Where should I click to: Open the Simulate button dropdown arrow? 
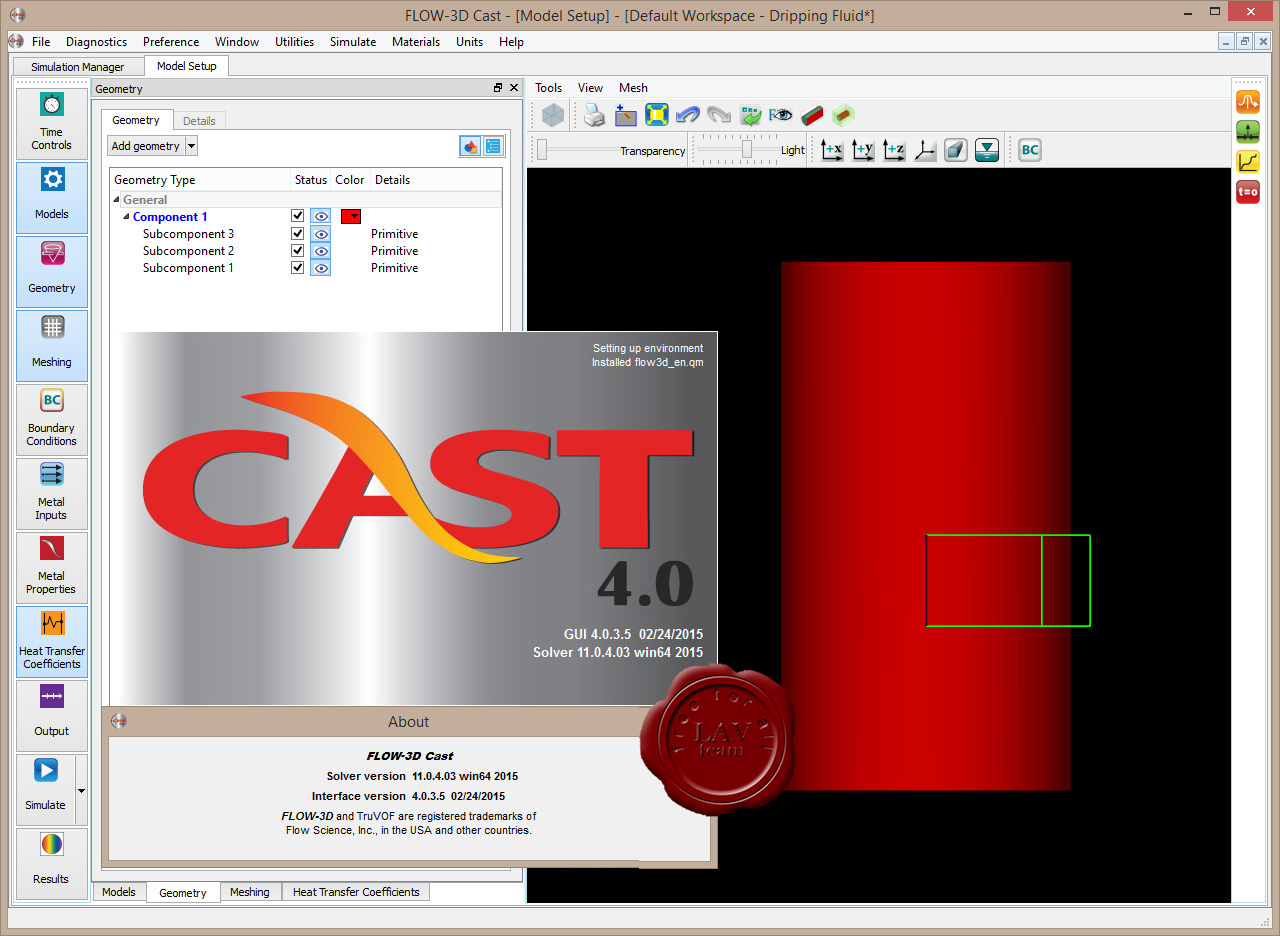[81, 790]
